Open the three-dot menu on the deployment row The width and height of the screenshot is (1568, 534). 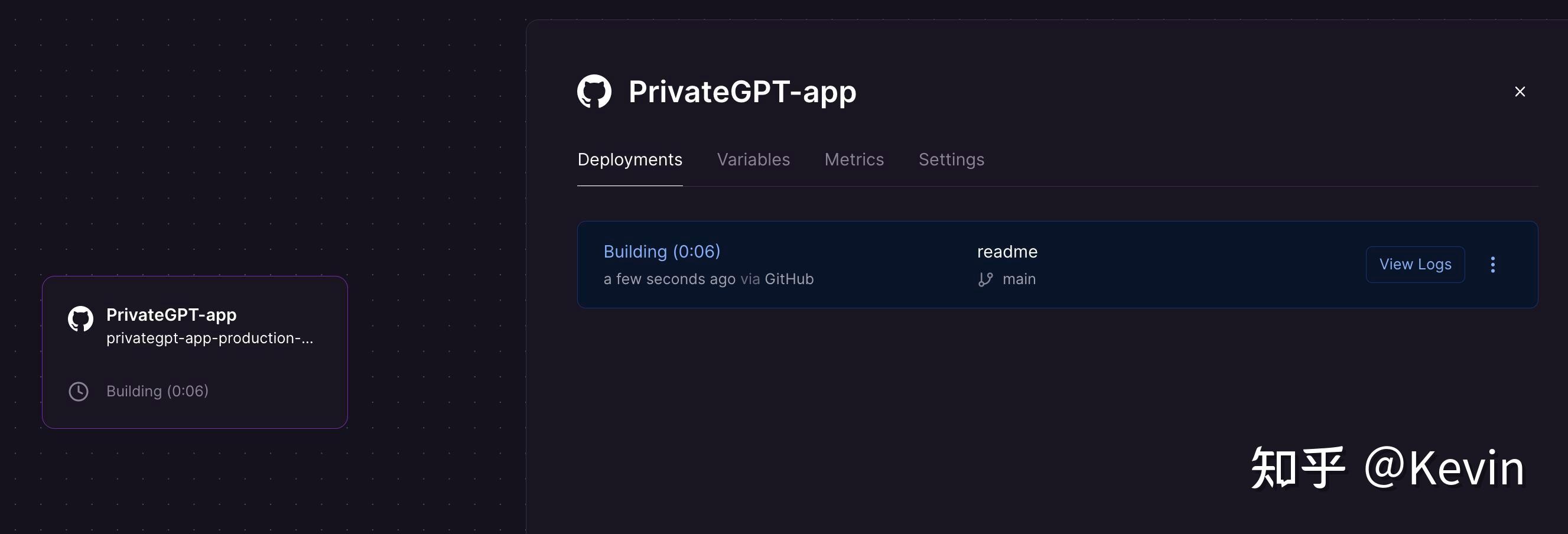[x=1493, y=264]
